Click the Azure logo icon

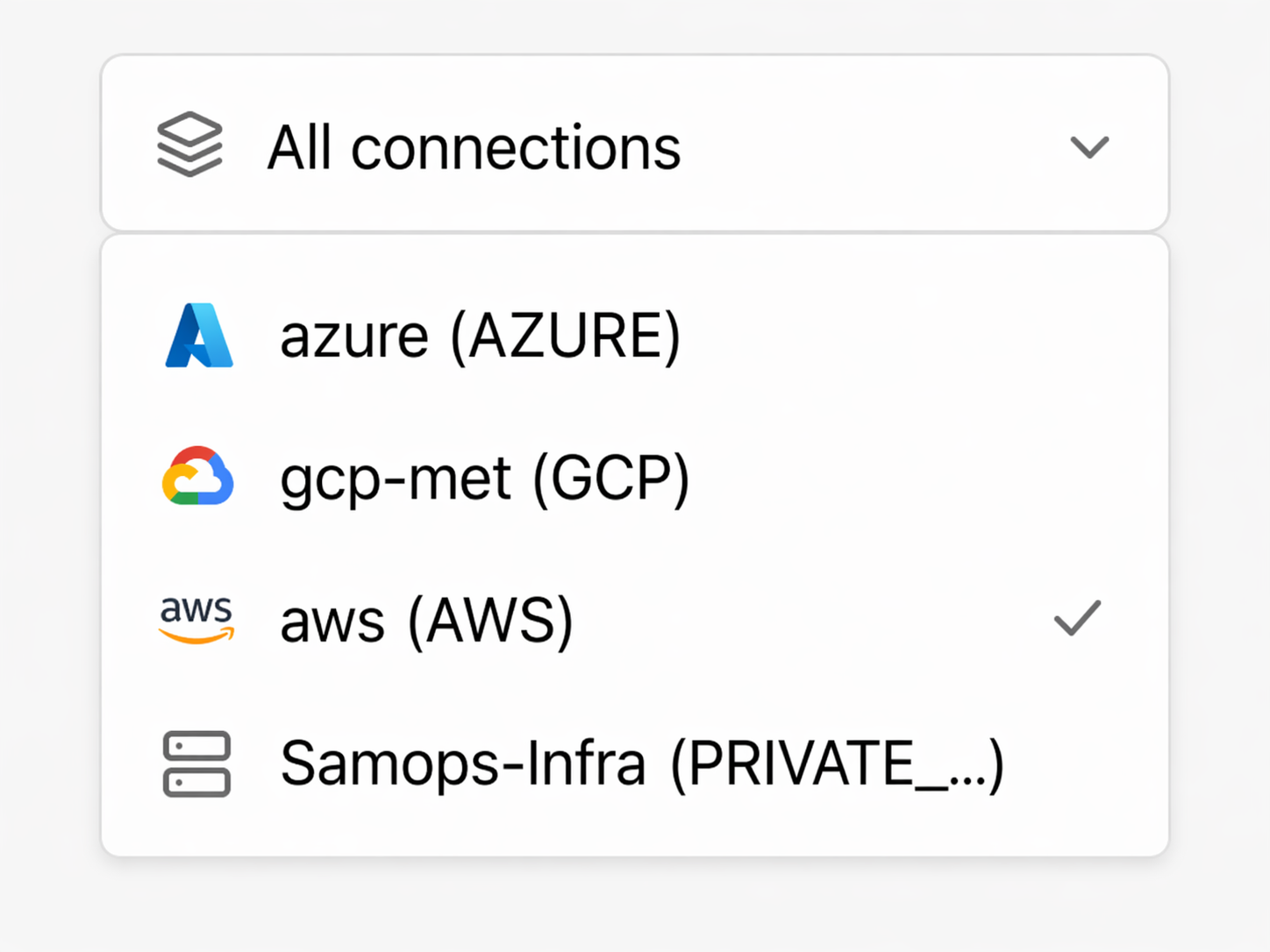(x=199, y=336)
